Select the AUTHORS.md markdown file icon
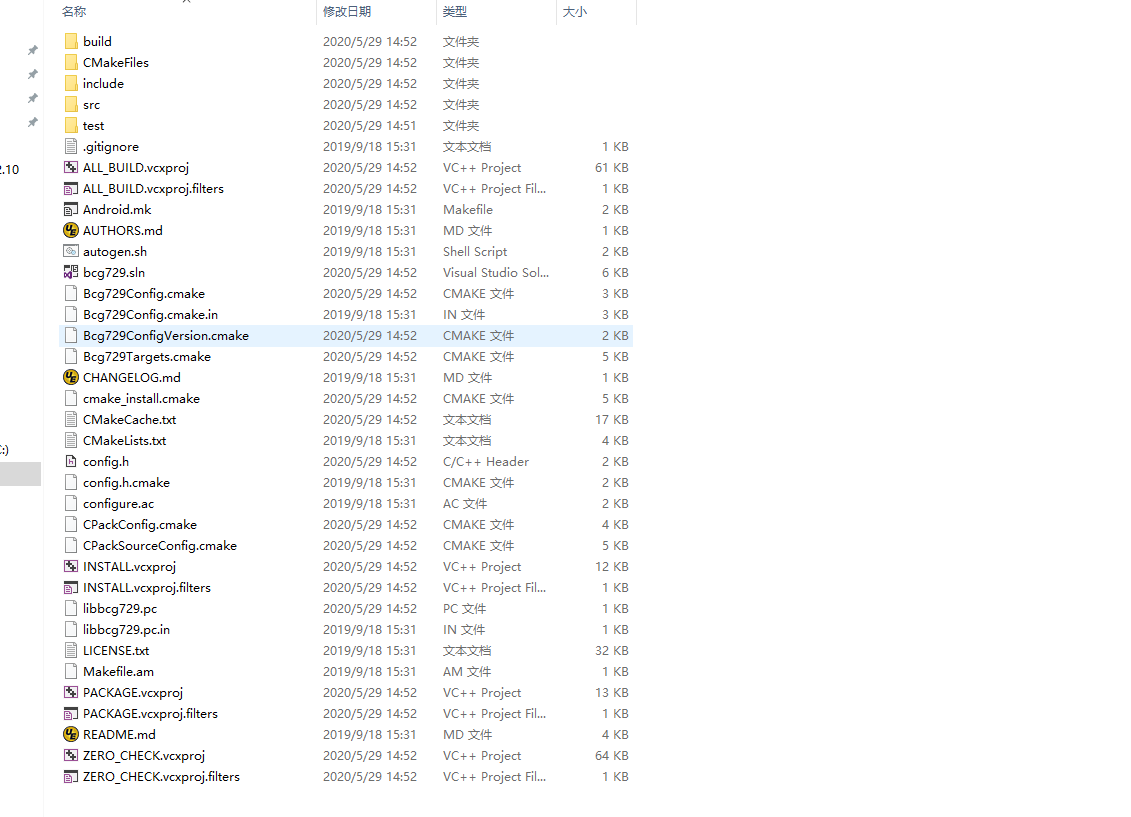Viewport: 1131px width, 817px height. [71, 230]
